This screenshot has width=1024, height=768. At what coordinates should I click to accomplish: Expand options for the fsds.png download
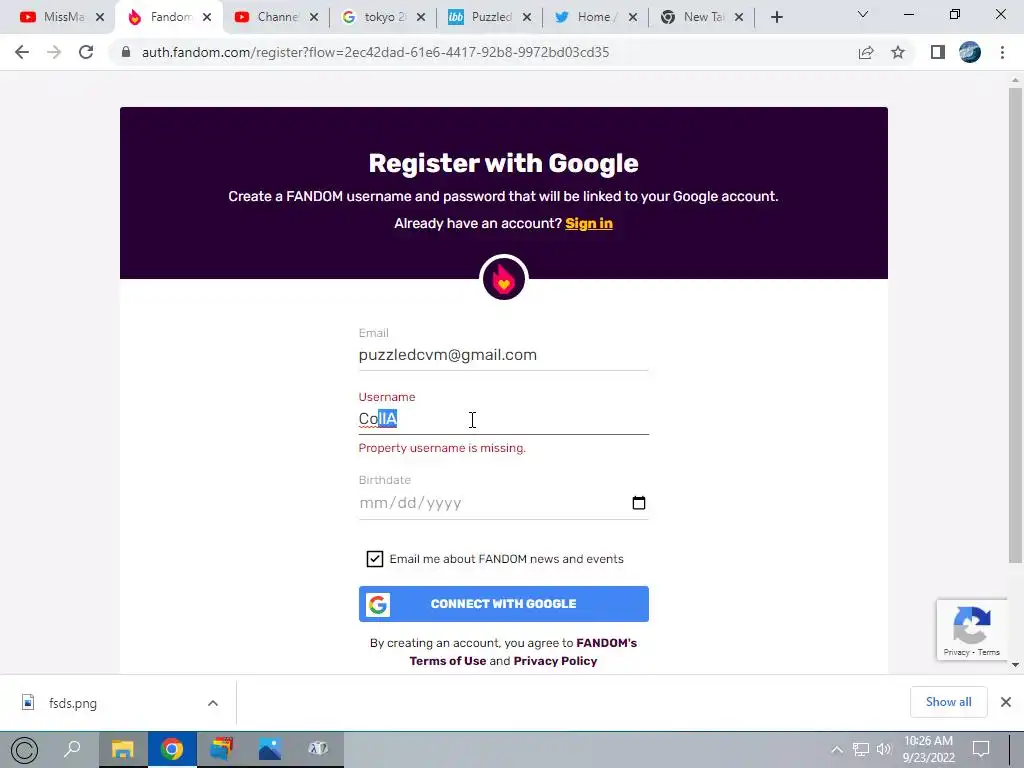(x=213, y=703)
